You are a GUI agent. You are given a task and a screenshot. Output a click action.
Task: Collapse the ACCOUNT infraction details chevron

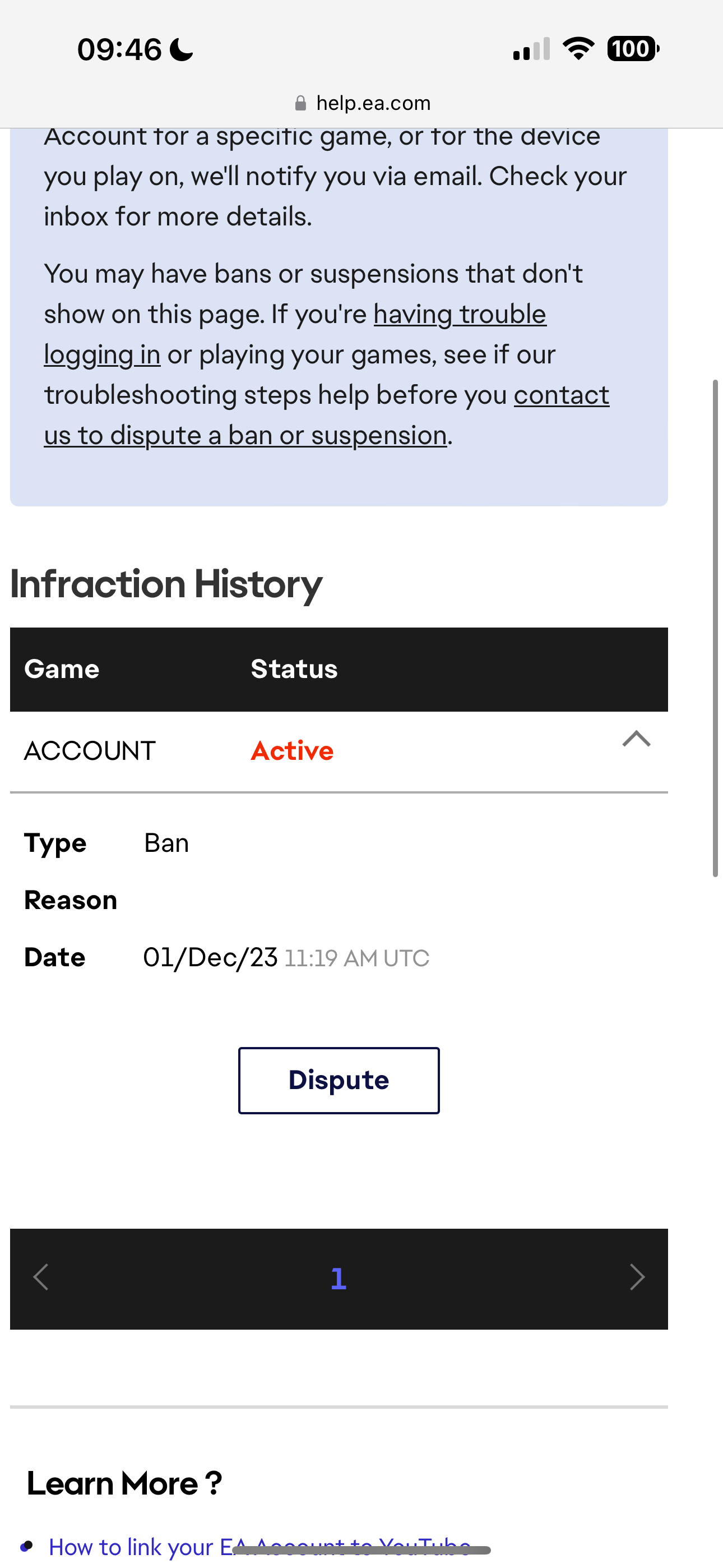pos(636,739)
